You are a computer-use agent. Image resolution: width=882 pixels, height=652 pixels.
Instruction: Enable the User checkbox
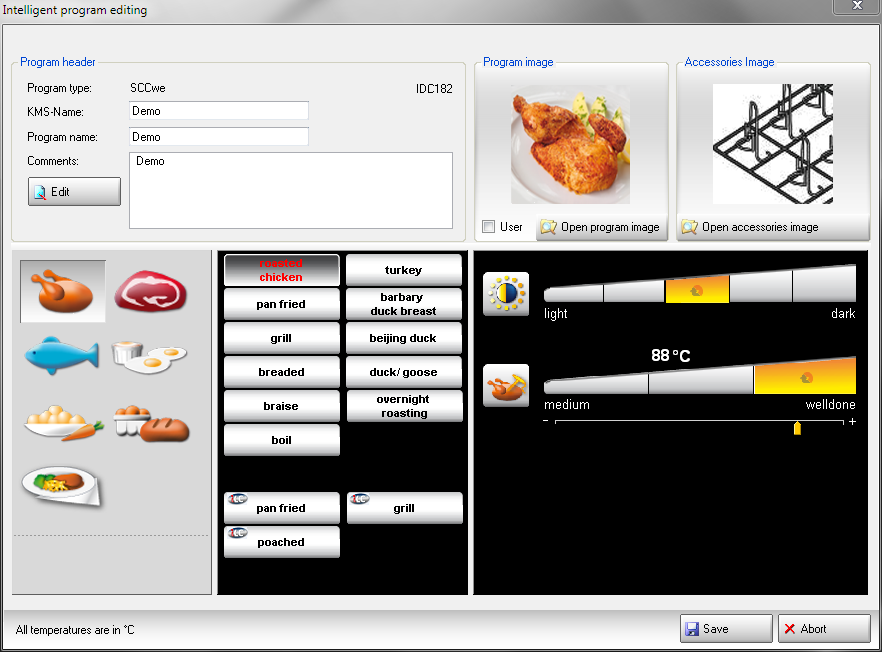tap(489, 227)
